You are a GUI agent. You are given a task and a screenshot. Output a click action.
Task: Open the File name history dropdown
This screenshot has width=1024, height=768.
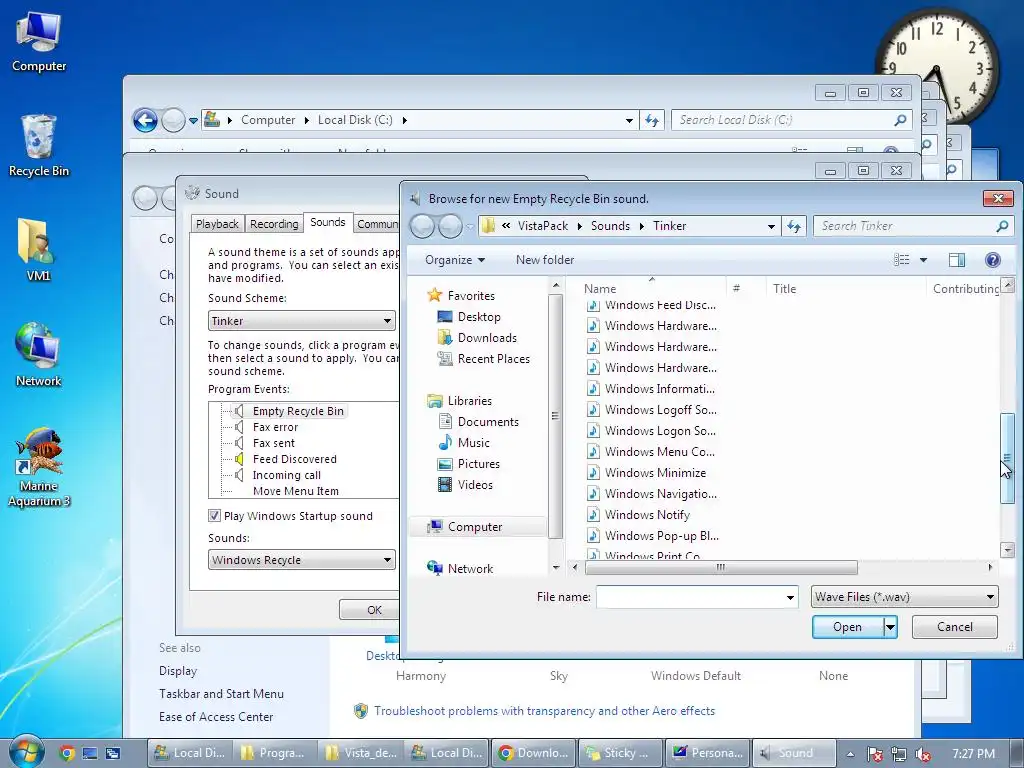790,597
